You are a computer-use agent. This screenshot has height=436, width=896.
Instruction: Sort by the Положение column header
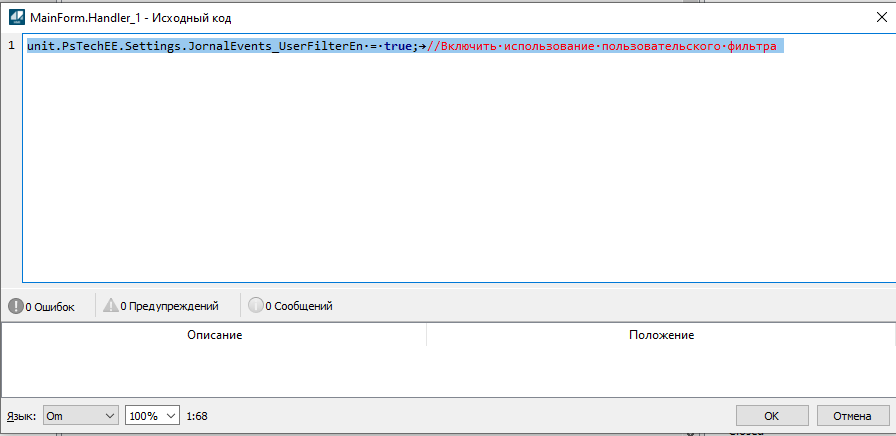(661, 335)
